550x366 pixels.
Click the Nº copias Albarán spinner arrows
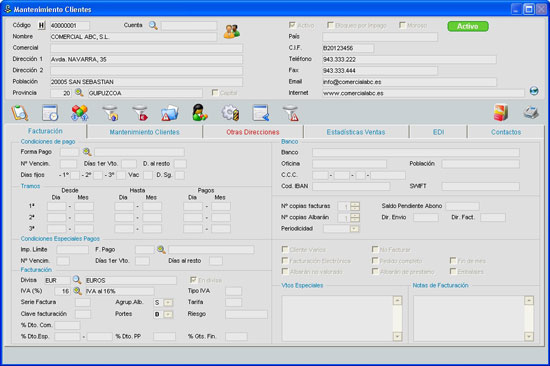[x=355, y=218]
